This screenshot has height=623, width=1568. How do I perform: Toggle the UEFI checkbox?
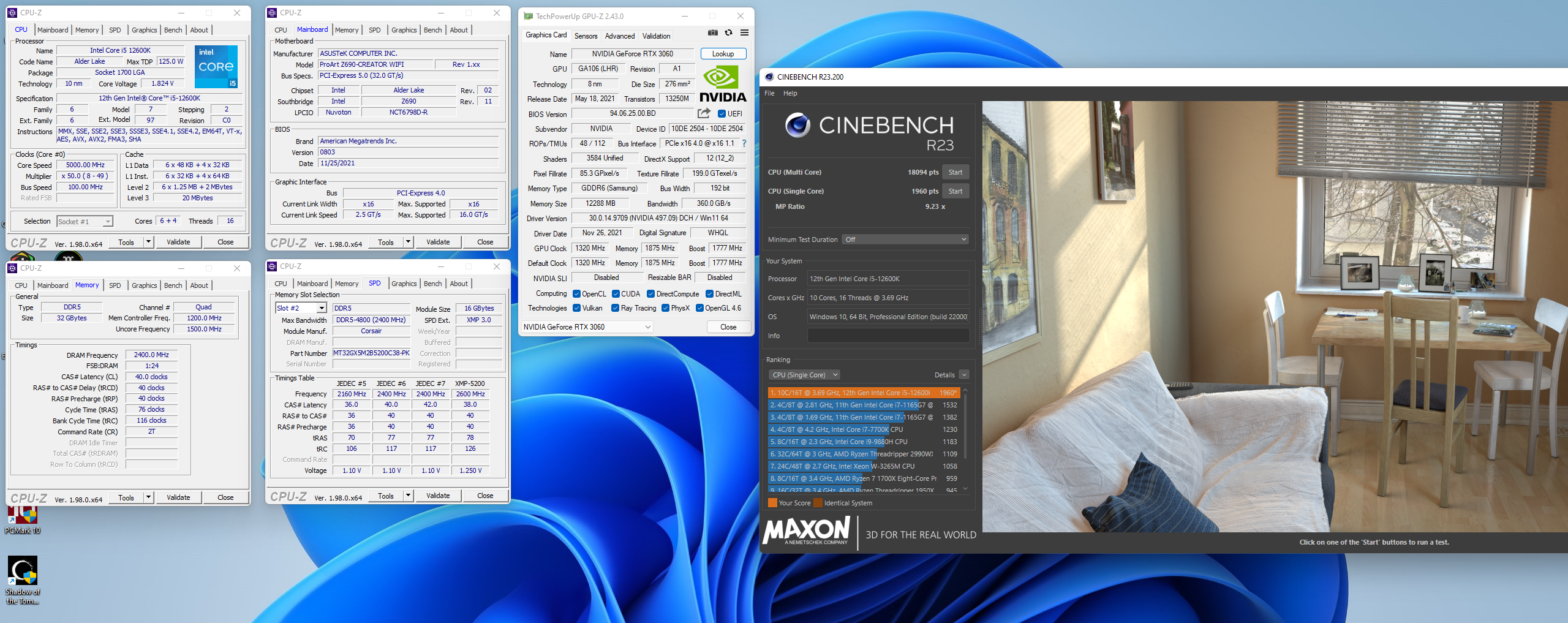722,114
